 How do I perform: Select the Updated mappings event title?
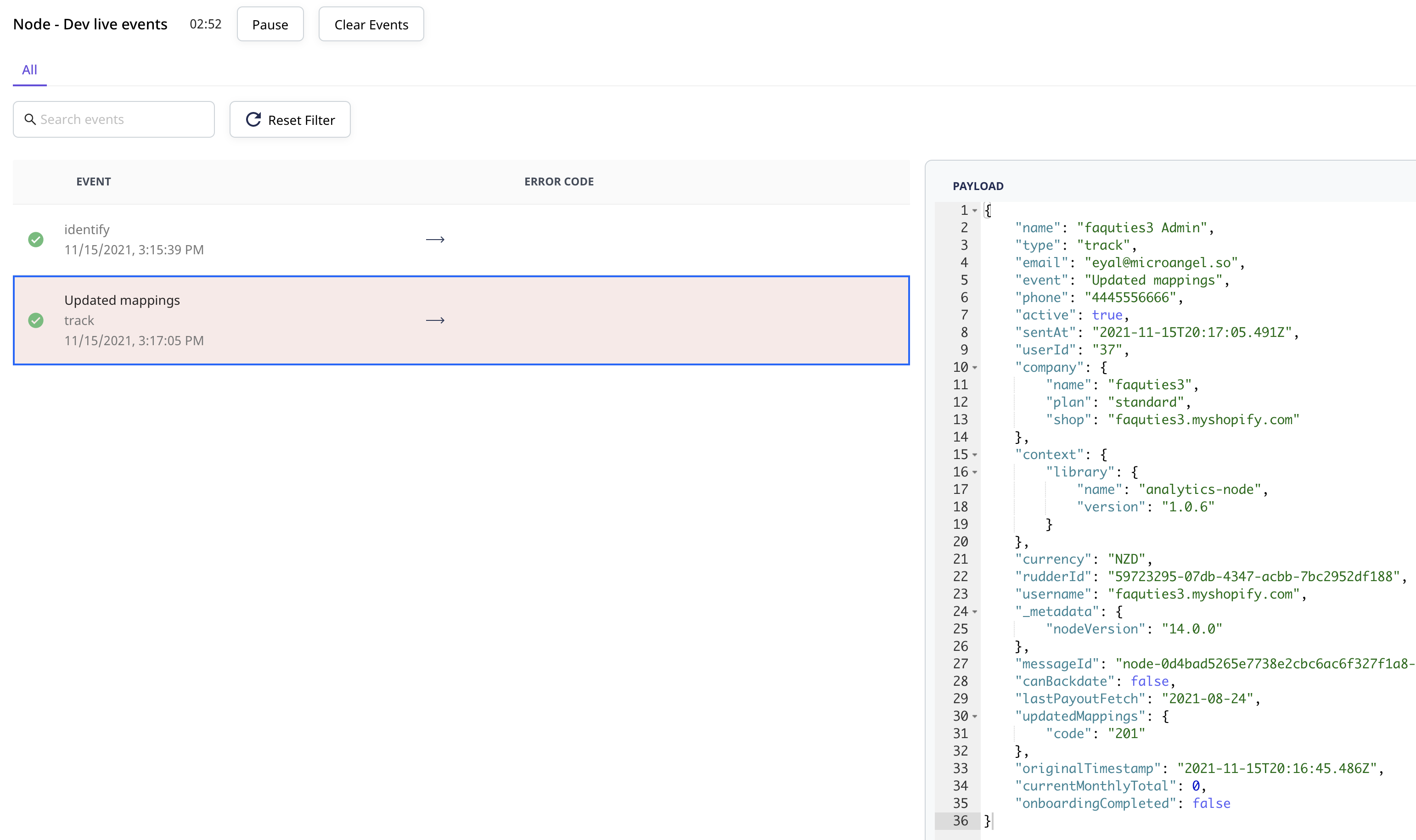[122, 300]
